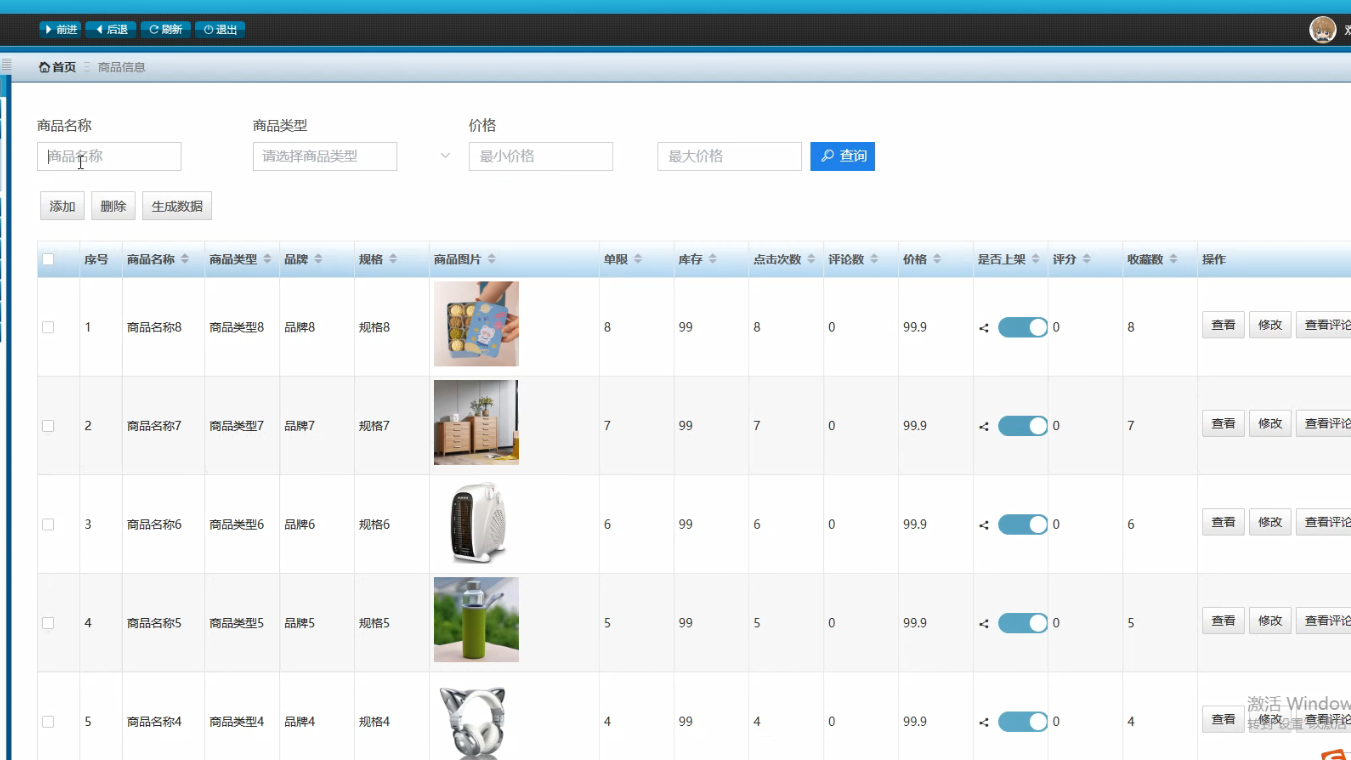This screenshot has width=1351, height=760.
Task: Open the 商品名称7 furniture image thumbnail
Action: 476,422
